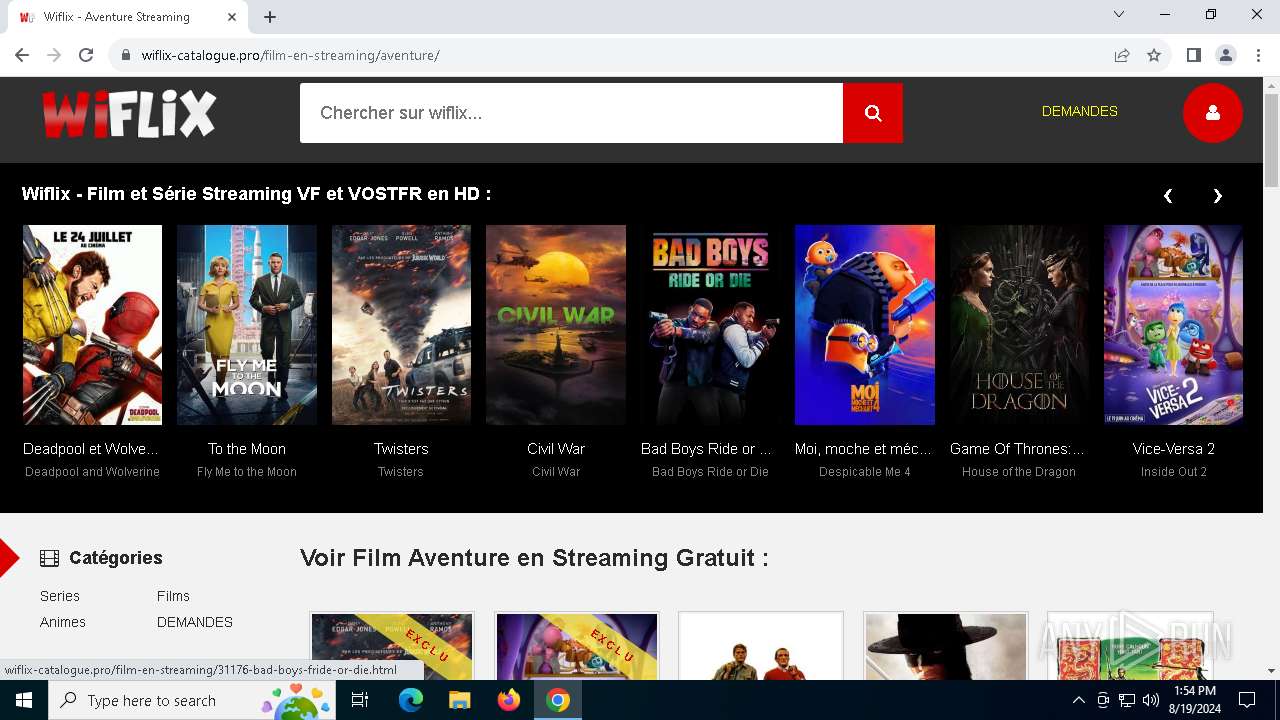Open the red user account icon
The width and height of the screenshot is (1280, 720).
1213,113
